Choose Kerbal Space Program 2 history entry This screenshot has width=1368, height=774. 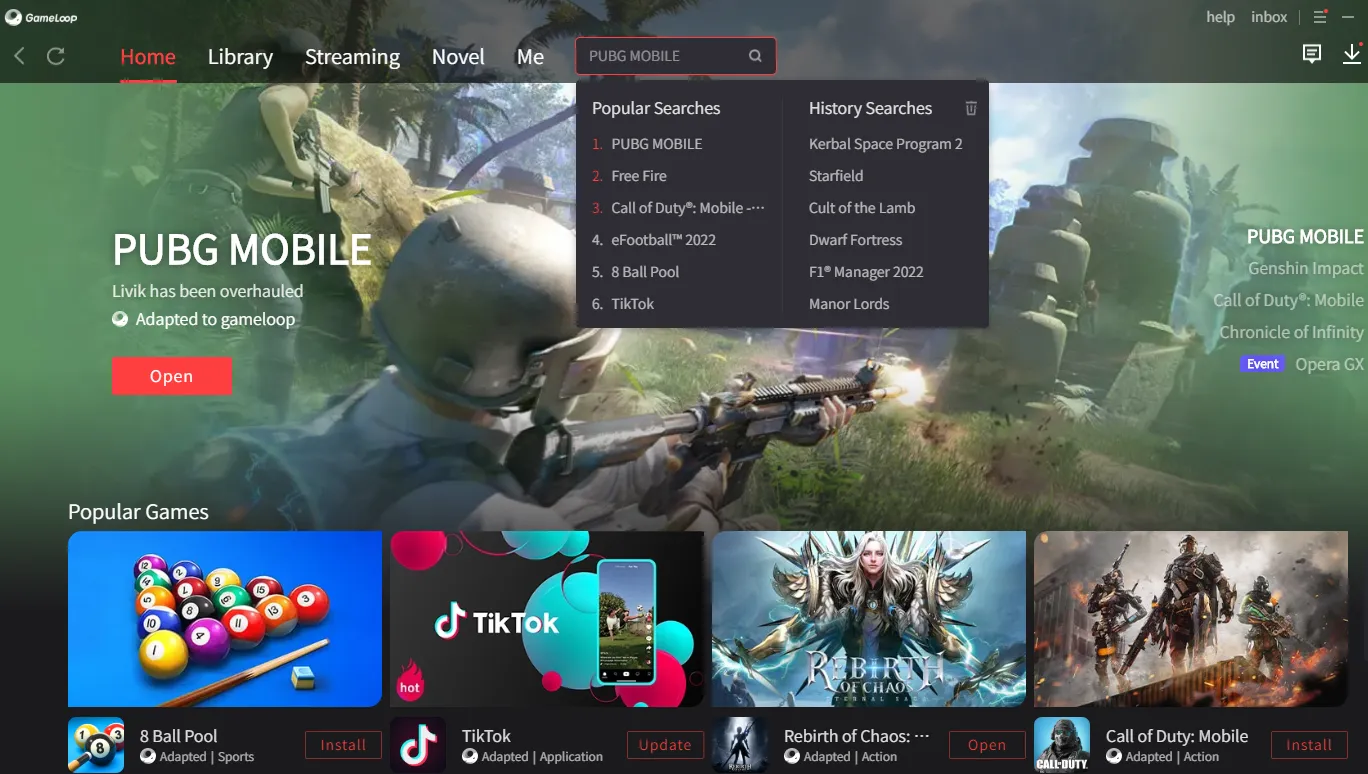pyautogui.click(x=886, y=144)
